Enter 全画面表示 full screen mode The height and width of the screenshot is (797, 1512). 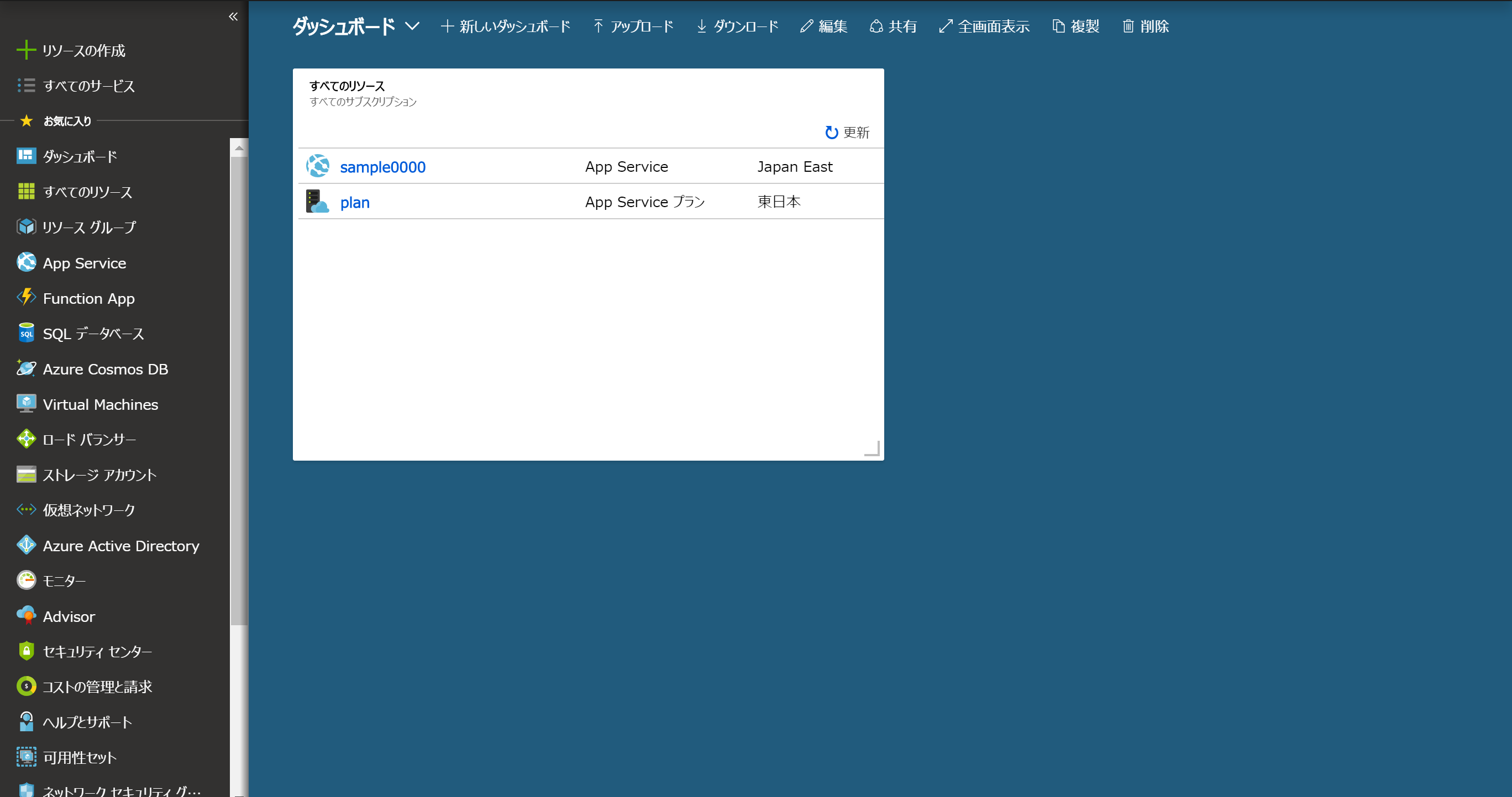(984, 26)
